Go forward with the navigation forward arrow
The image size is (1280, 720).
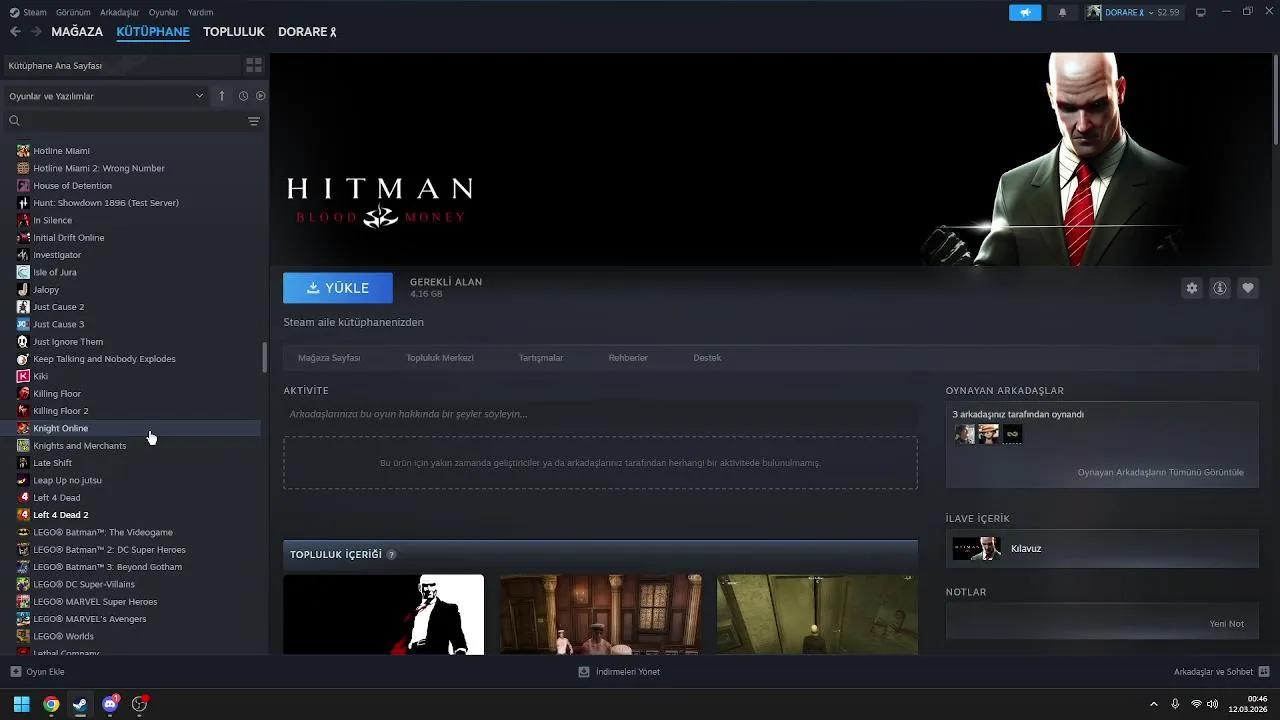click(36, 32)
